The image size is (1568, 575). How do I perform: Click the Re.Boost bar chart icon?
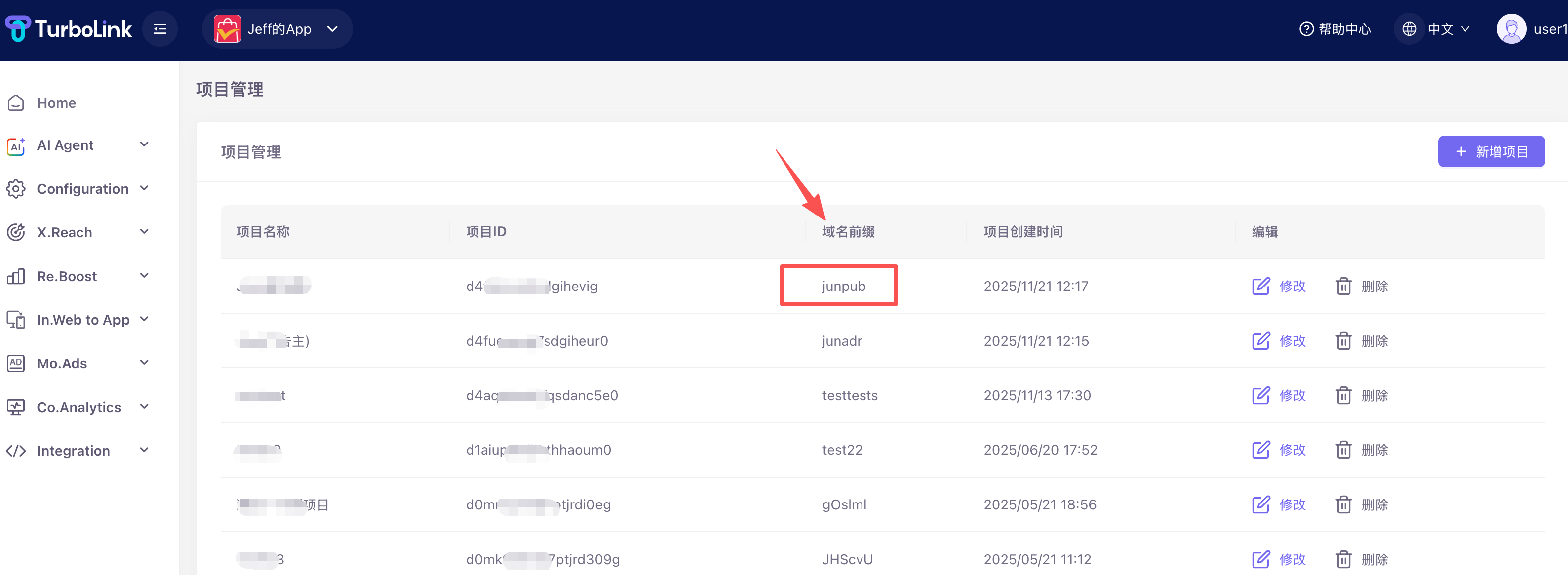click(x=16, y=276)
